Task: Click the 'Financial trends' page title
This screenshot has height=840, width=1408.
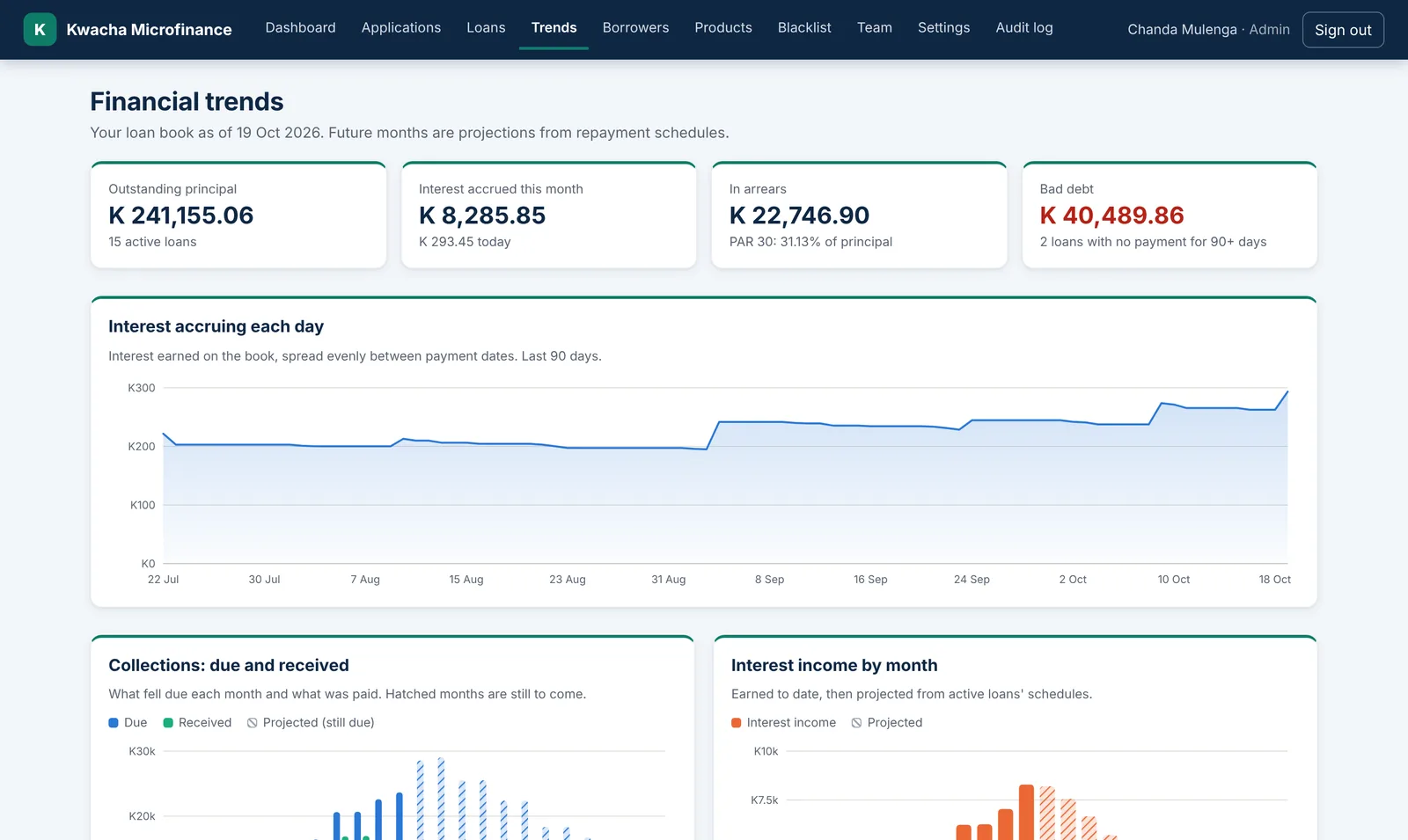Action: tap(187, 102)
